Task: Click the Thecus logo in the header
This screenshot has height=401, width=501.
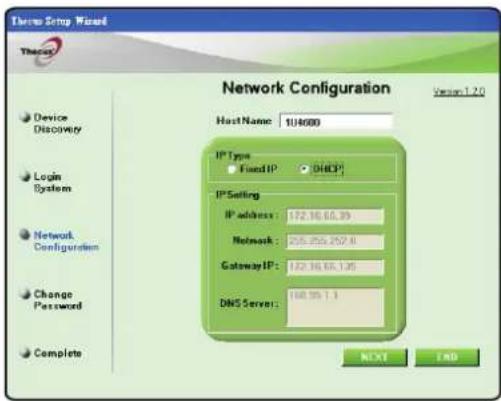Action: 41,51
